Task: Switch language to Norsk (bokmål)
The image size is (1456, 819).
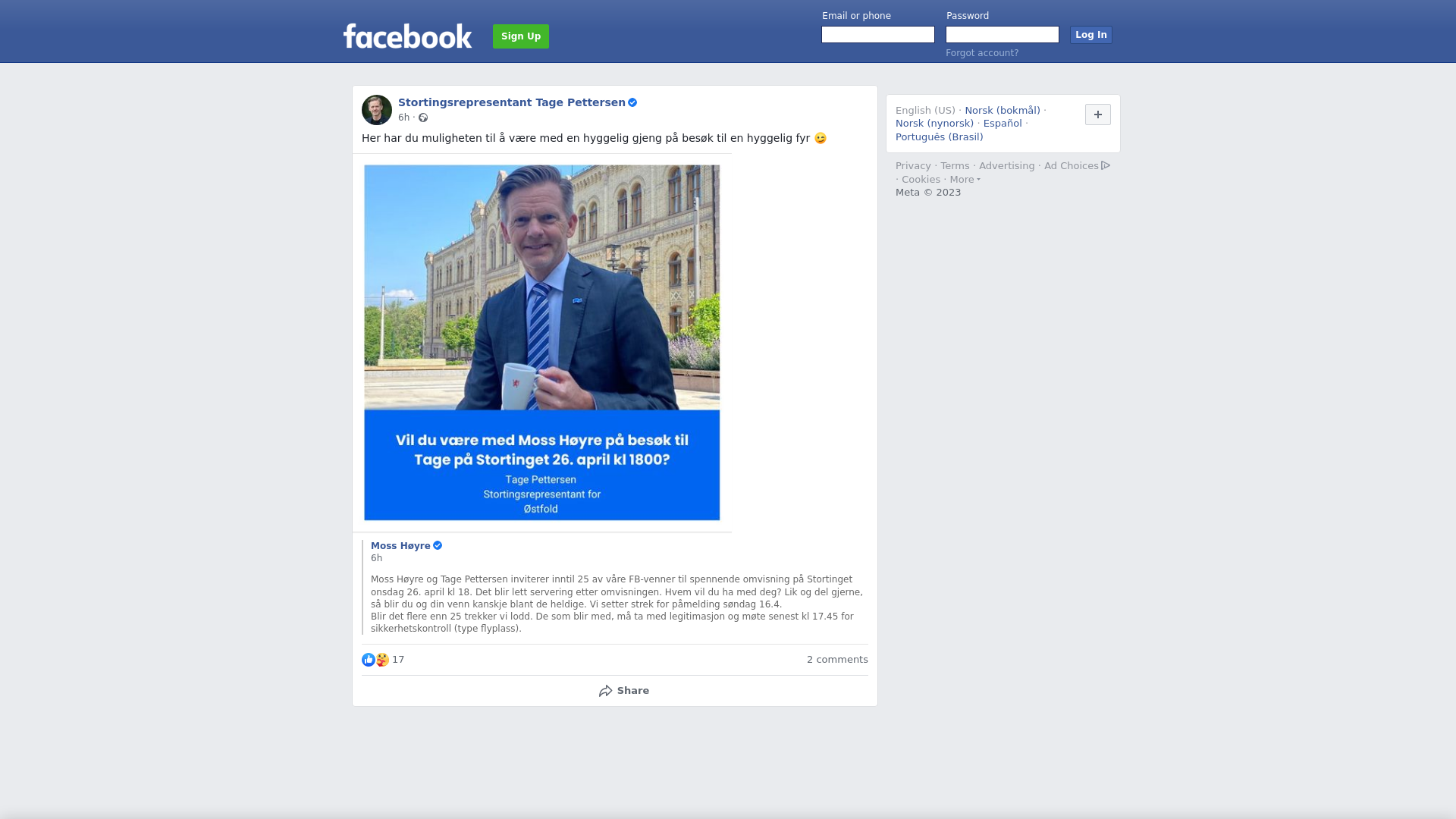Action: [x=1003, y=111]
